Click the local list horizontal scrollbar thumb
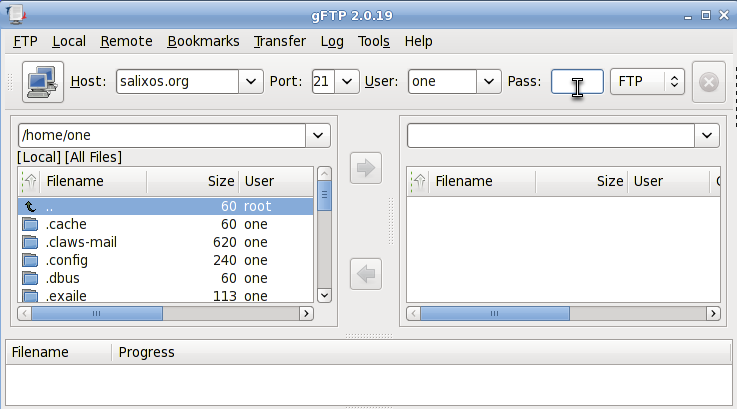The width and height of the screenshot is (737, 409). click(x=97, y=314)
